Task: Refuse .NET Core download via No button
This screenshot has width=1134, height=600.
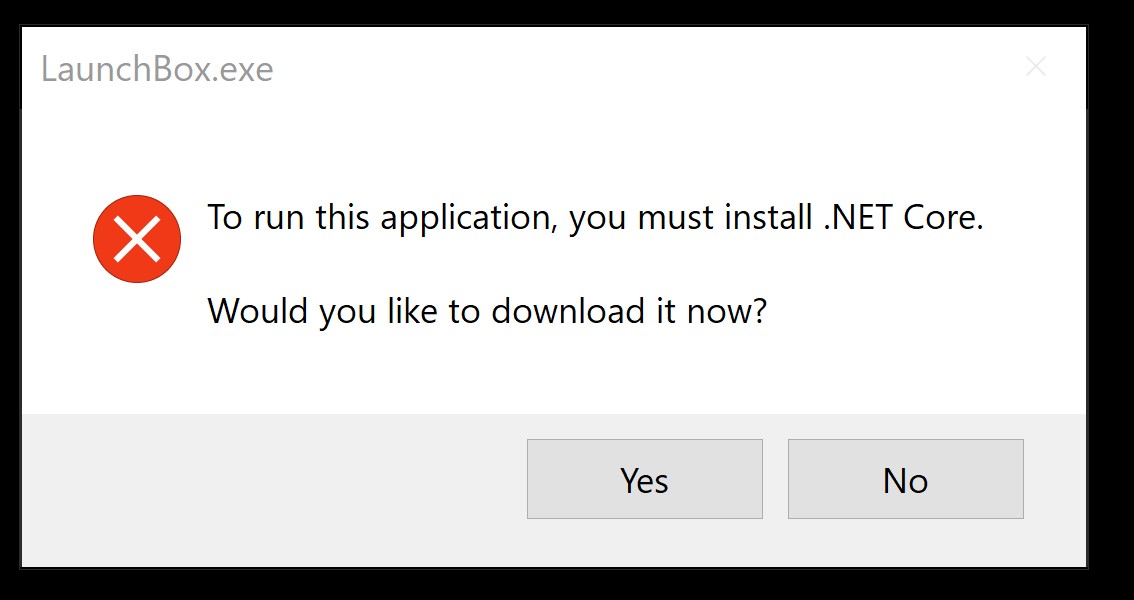Action: pyautogui.click(x=905, y=479)
